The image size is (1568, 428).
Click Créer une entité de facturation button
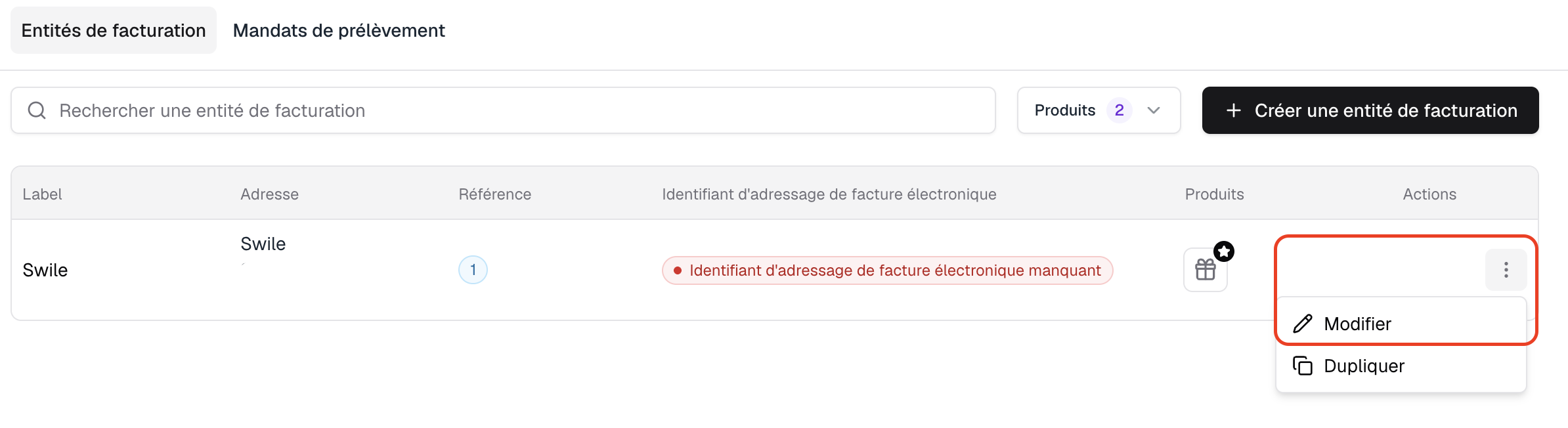point(1370,110)
